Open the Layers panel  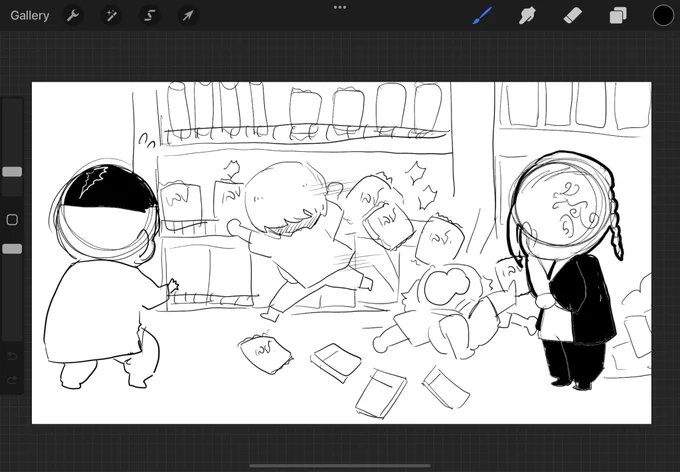pos(618,16)
